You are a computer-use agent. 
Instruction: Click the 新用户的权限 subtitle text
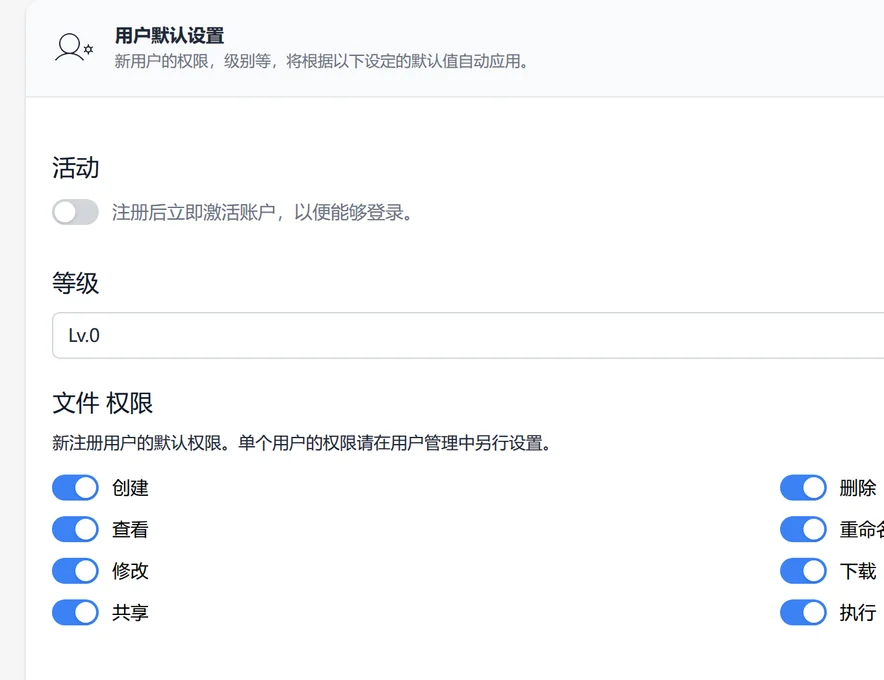[321, 61]
